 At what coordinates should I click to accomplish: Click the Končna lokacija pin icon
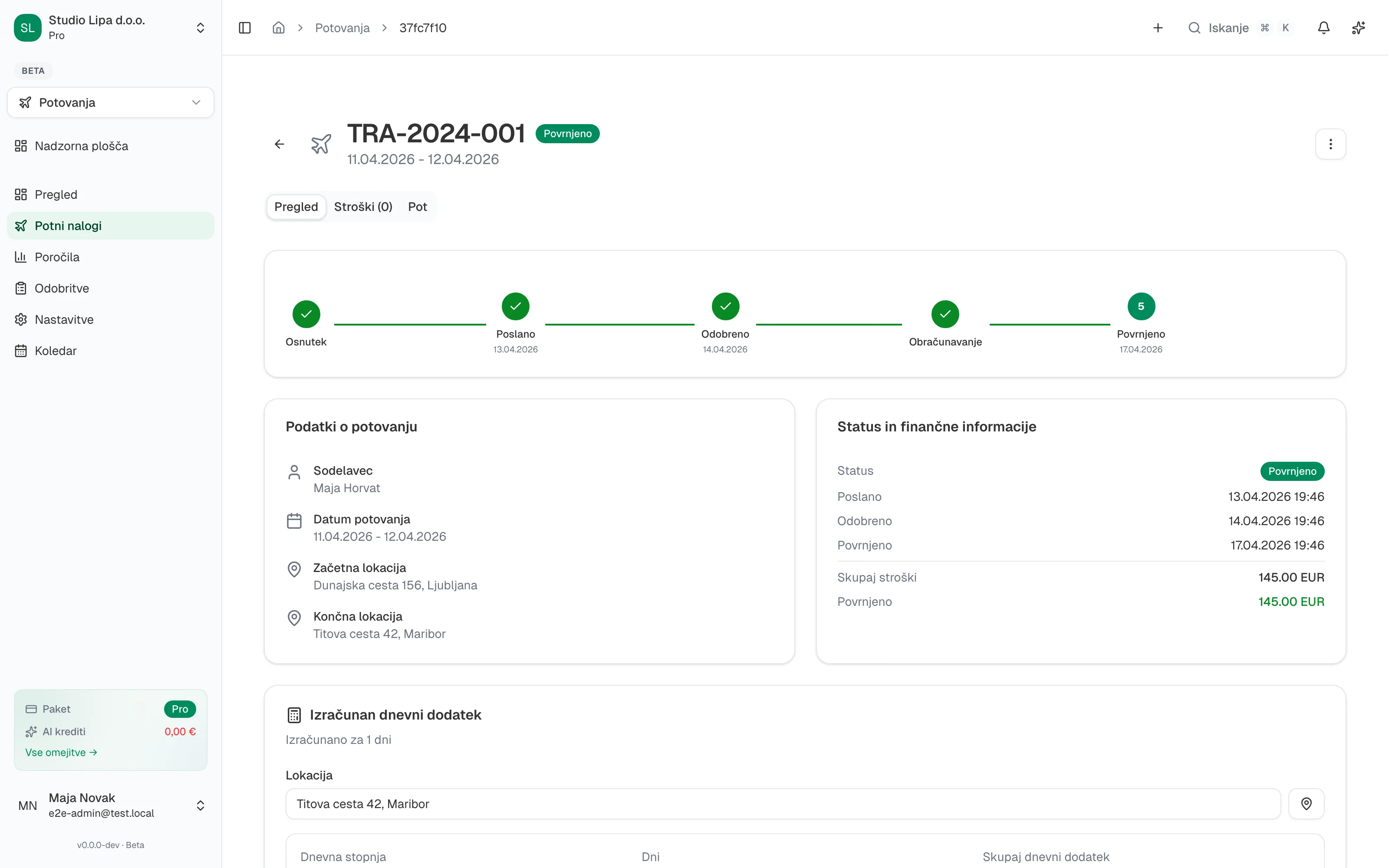[x=294, y=618]
